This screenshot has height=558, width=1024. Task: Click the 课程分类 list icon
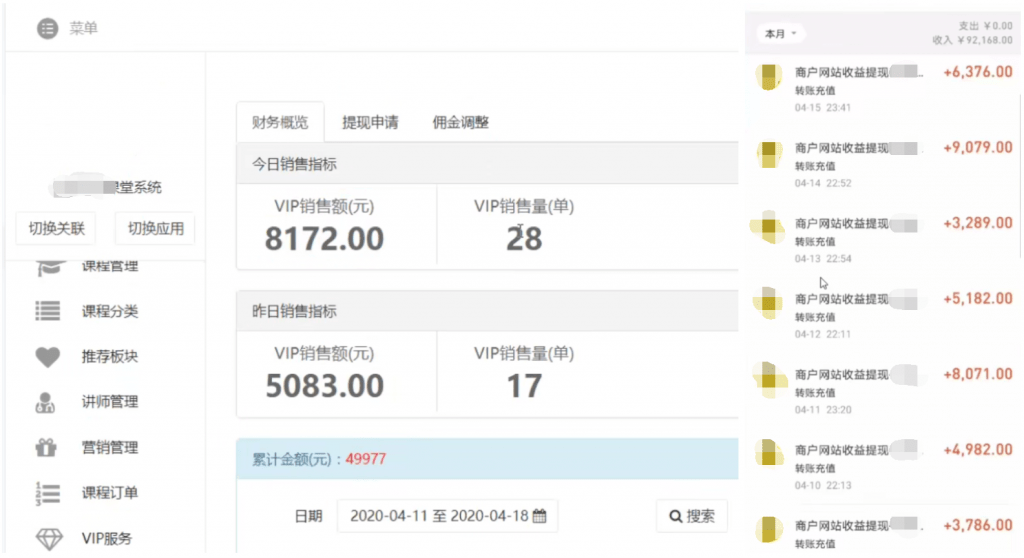click(x=48, y=311)
